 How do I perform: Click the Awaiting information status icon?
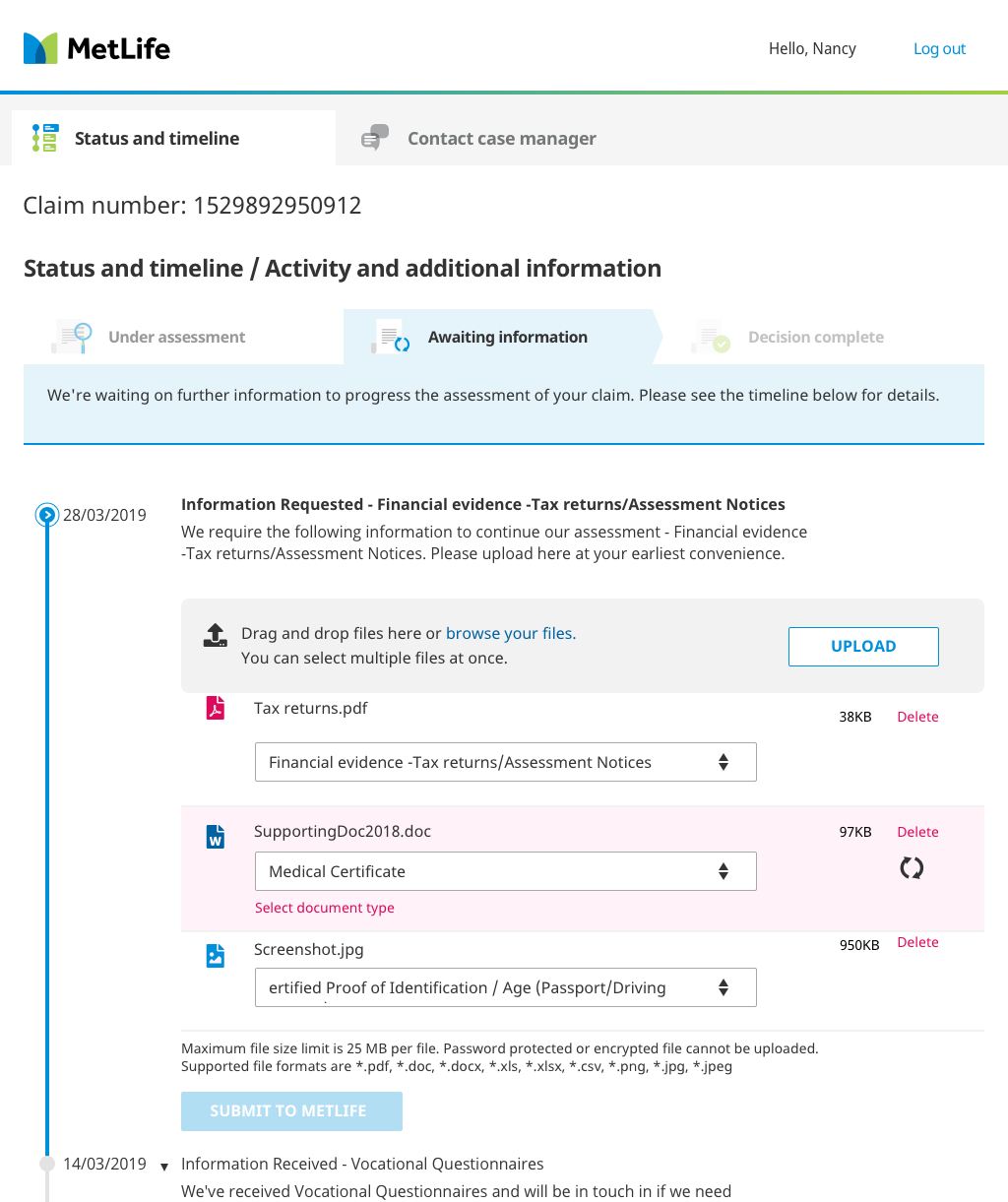click(x=390, y=338)
